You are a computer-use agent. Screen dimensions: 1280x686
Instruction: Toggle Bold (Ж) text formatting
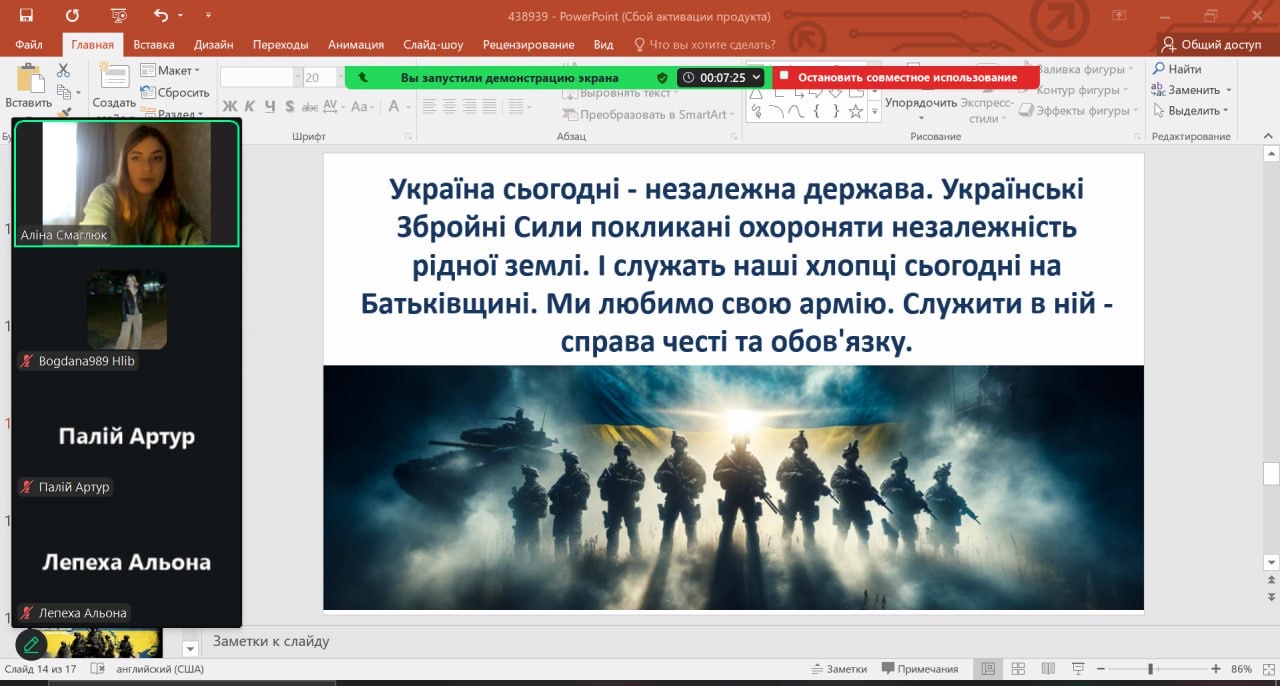pos(229,106)
